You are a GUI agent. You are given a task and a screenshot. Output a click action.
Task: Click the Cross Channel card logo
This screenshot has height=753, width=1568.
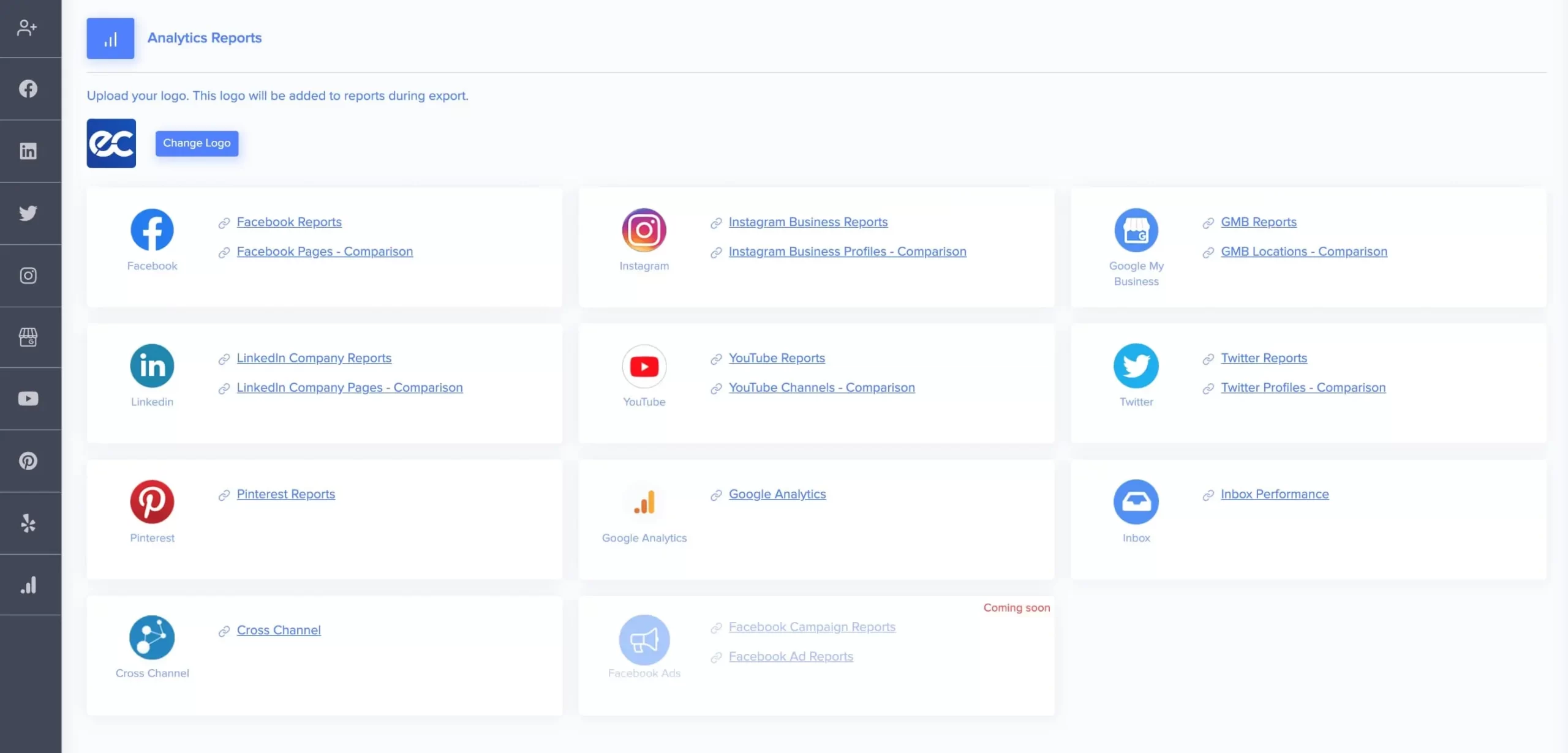[152, 637]
